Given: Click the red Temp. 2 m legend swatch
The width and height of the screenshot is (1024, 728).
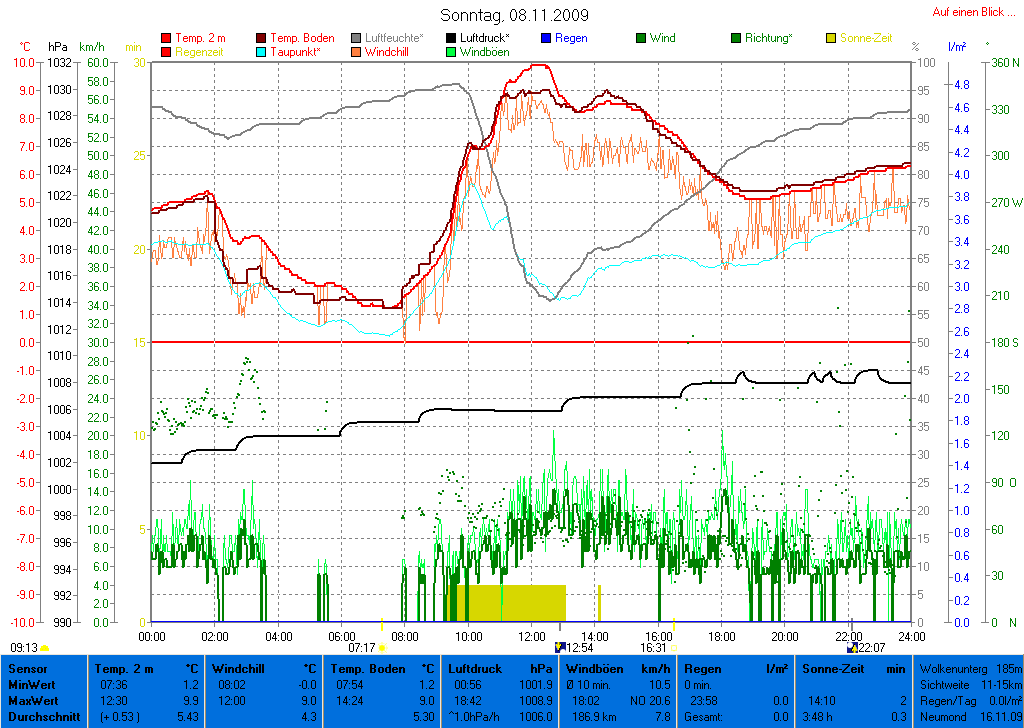Looking at the screenshot, I should click(166, 38).
